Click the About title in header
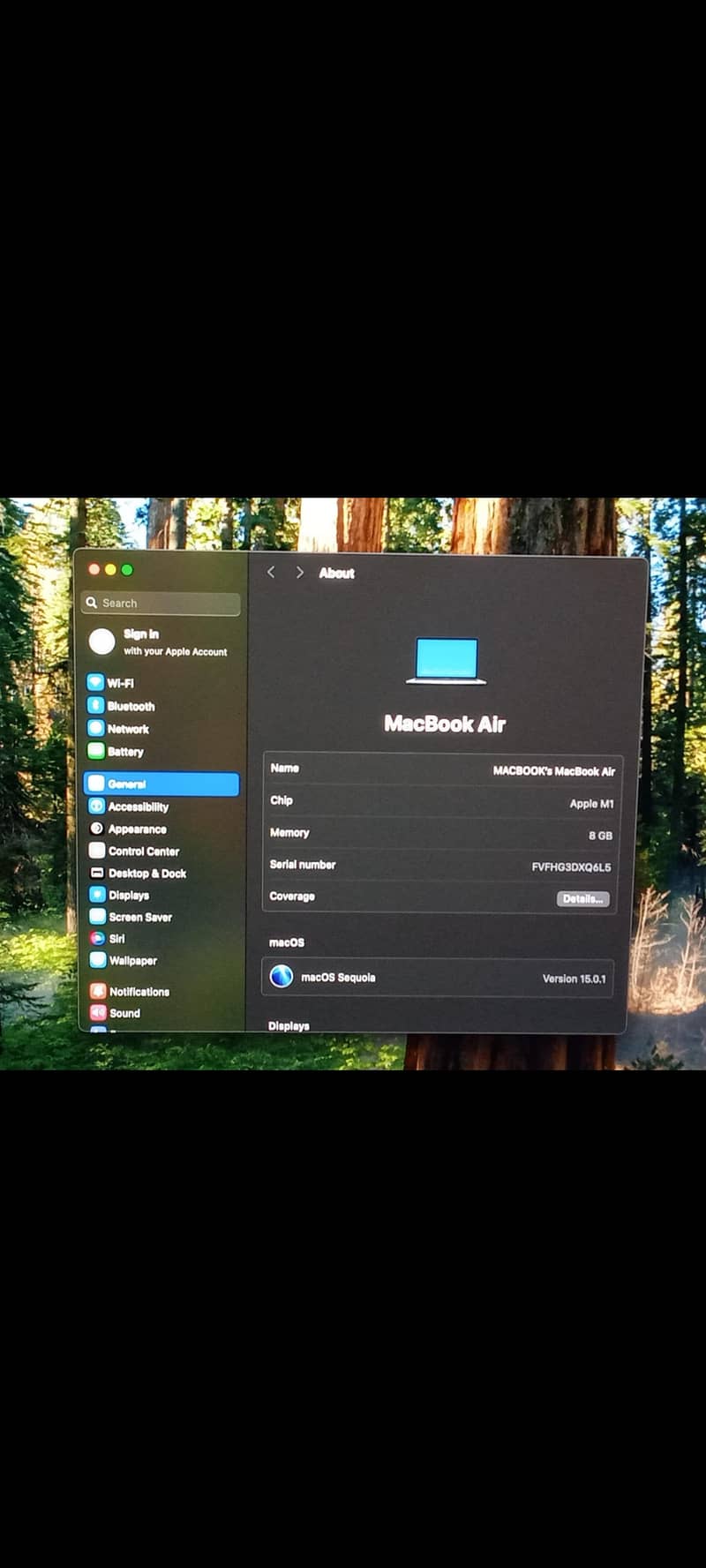The height and width of the screenshot is (1568, 706). 336,573
